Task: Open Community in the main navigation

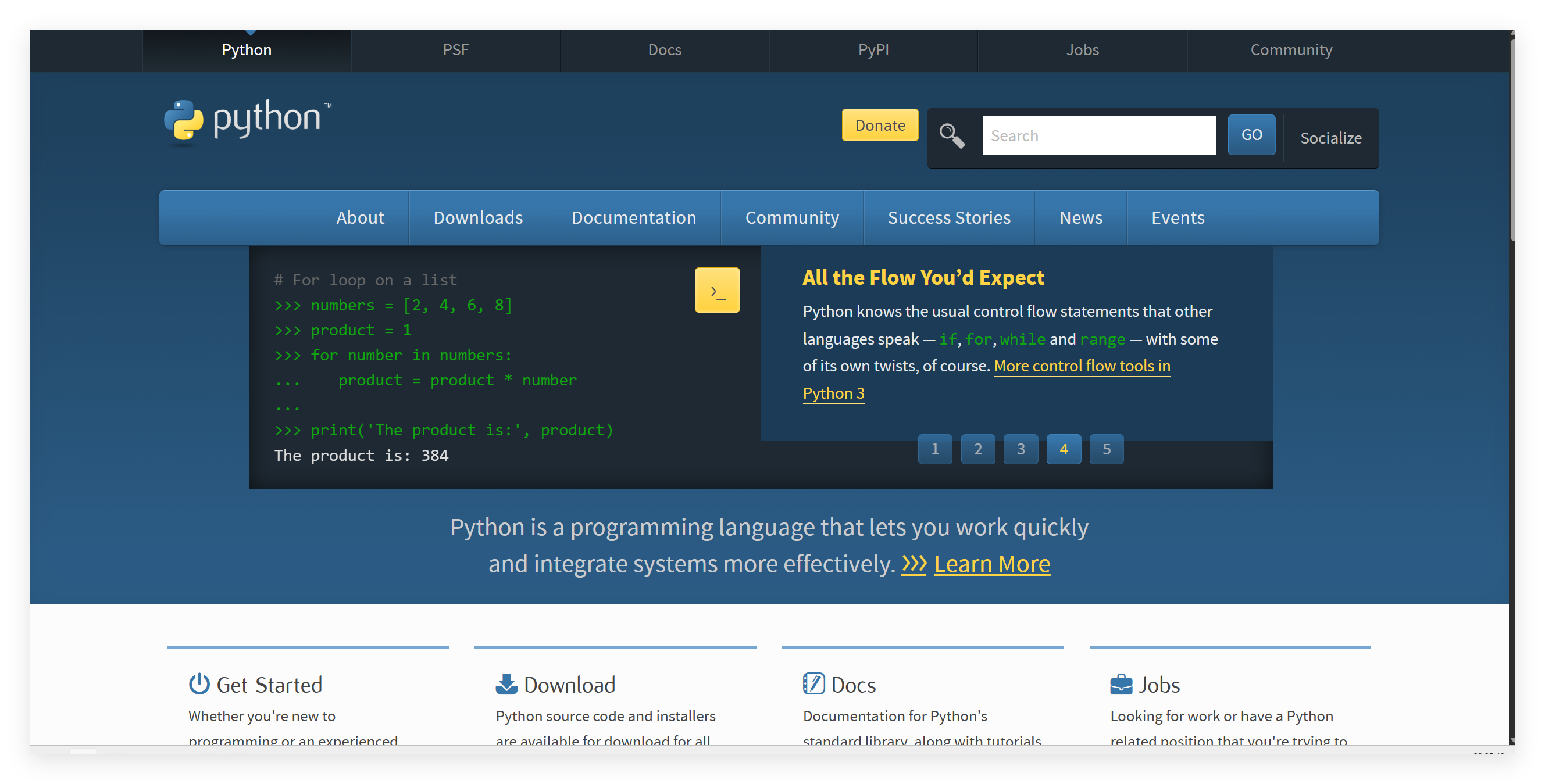Action: click(x=792, y=217)
